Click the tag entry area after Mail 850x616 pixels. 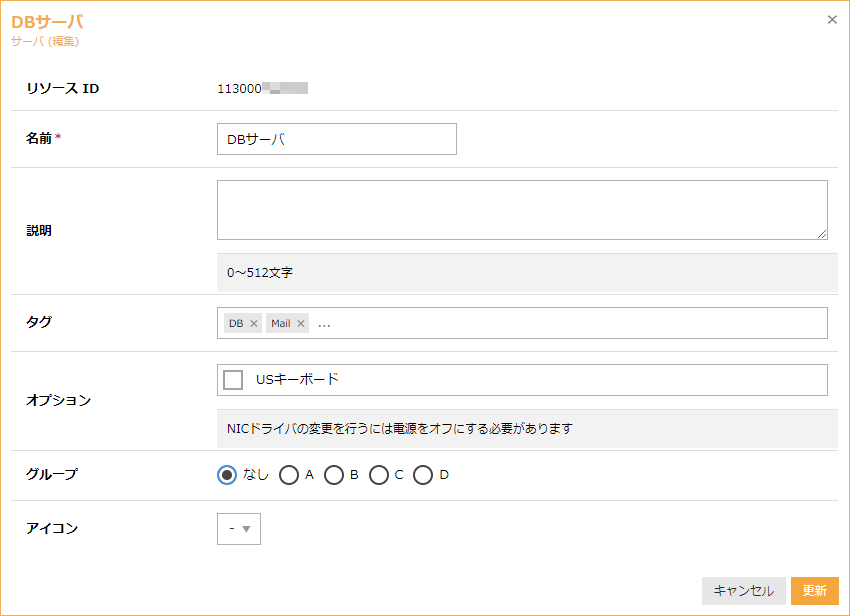(x=570, y=324)
